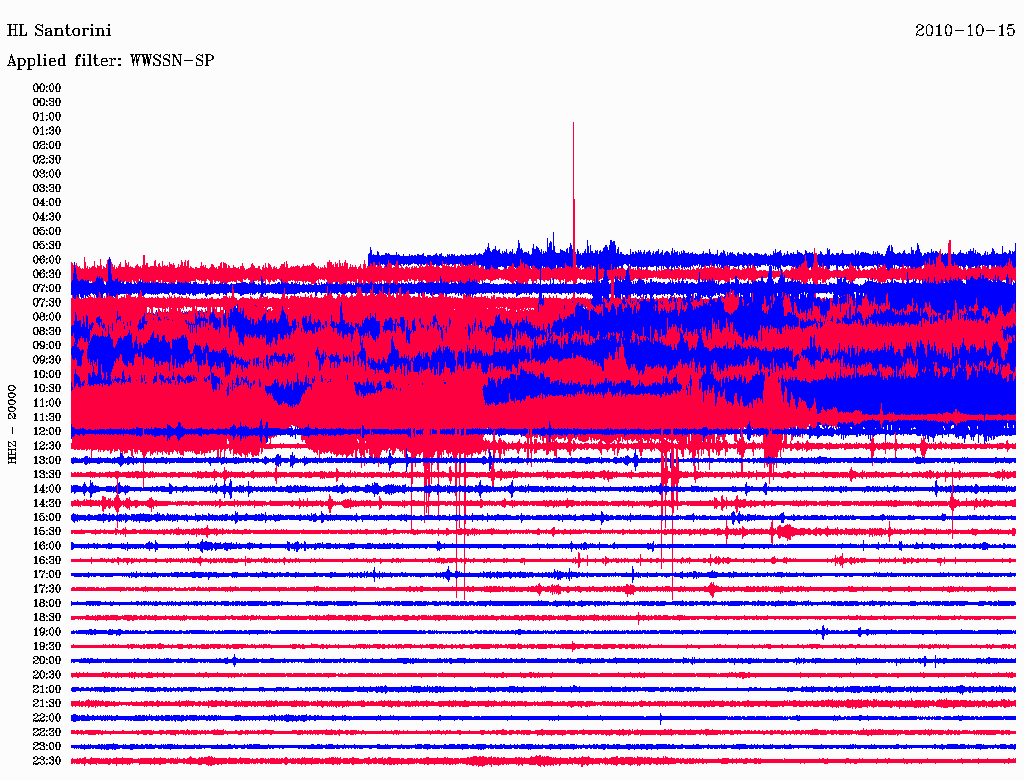
Task: Click the '05:30' time label
Action: (x=47, y=246)
